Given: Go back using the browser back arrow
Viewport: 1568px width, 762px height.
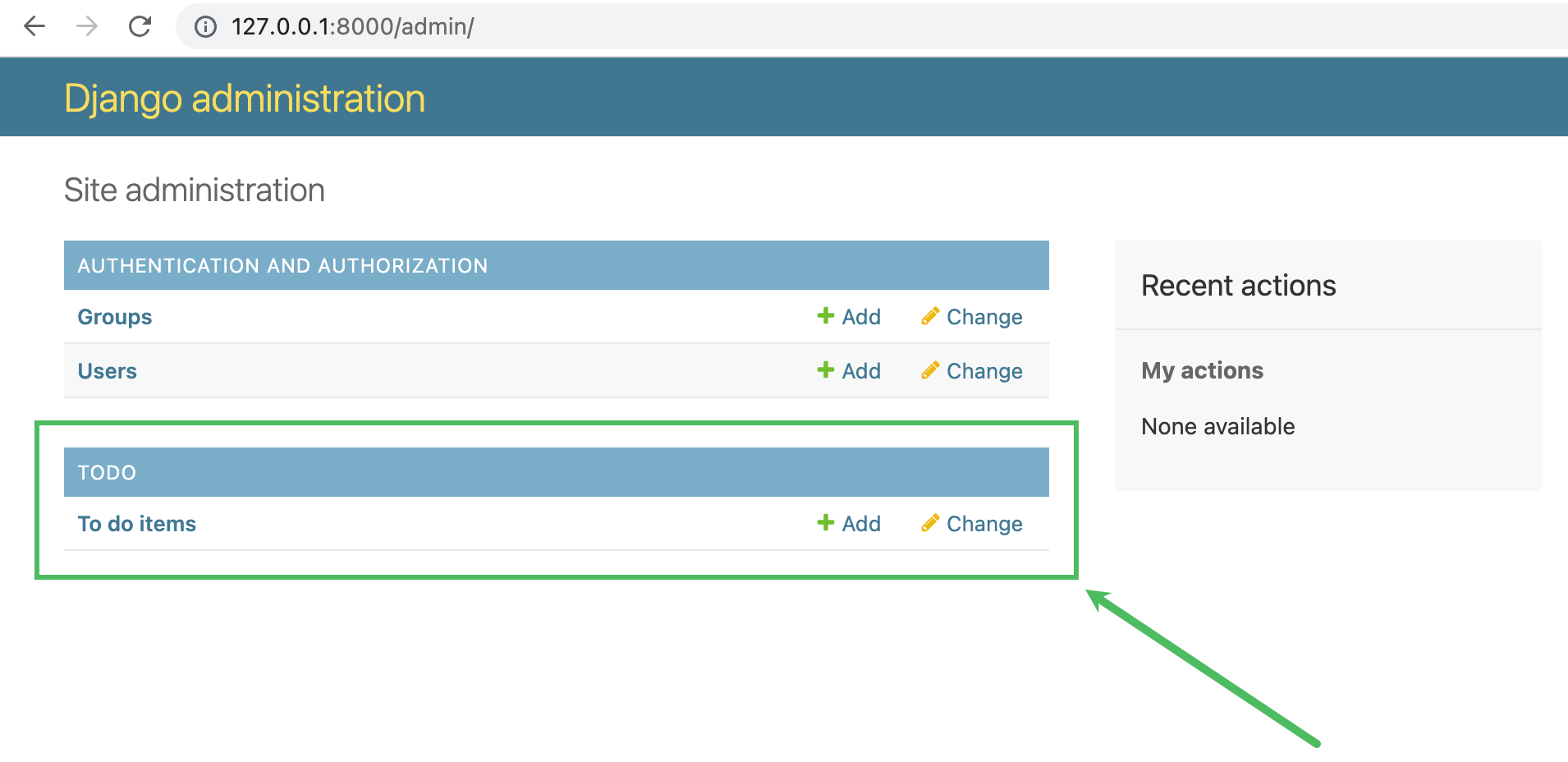Looking at the screenshot, I should (x=34, y=26).
